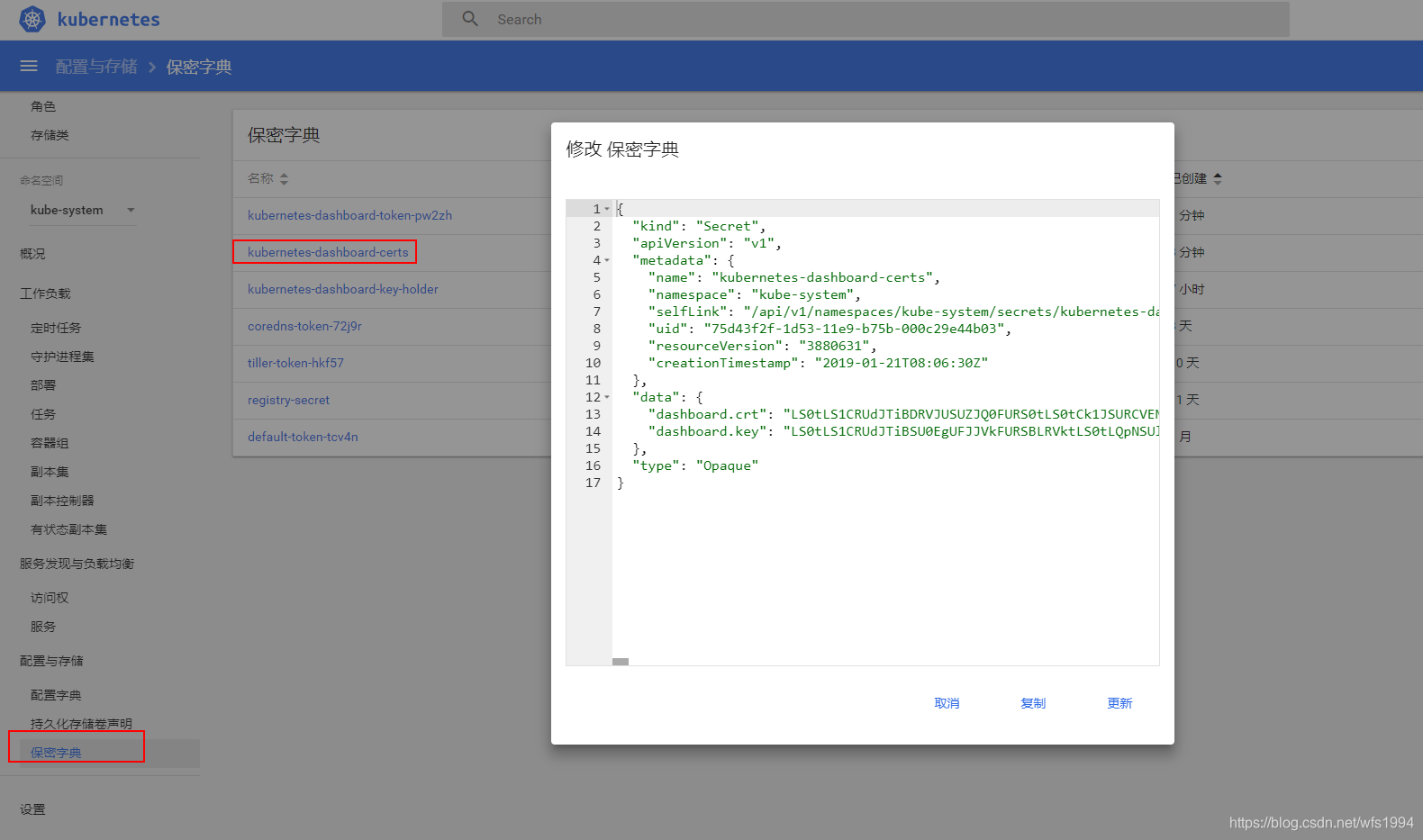The height and width of the screenshot is (840, 1423).
Task: Click the search magnifier icon
Action: [470, 19]
